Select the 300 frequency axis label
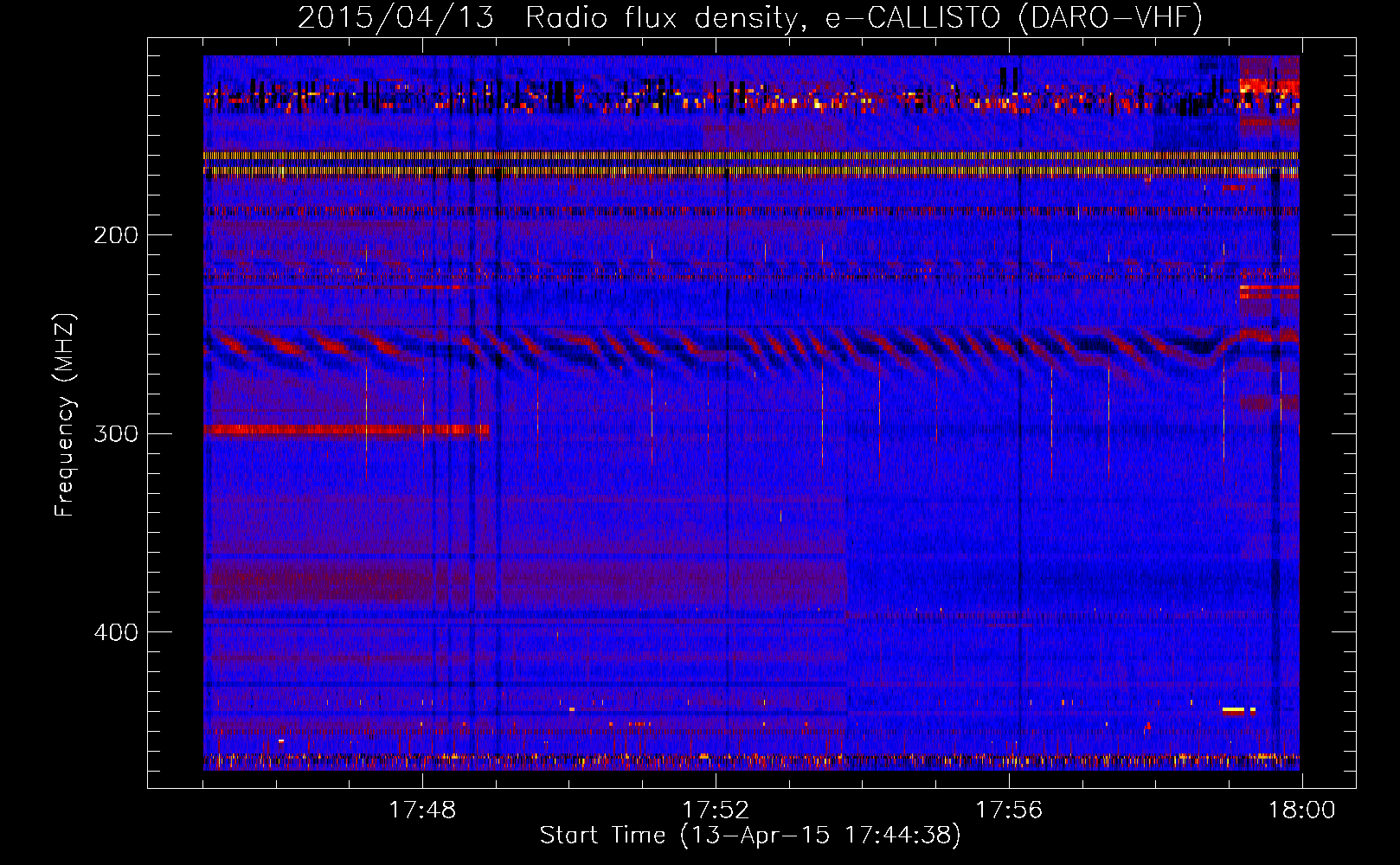The image size is (1400, 865). [x=115, y=433]
